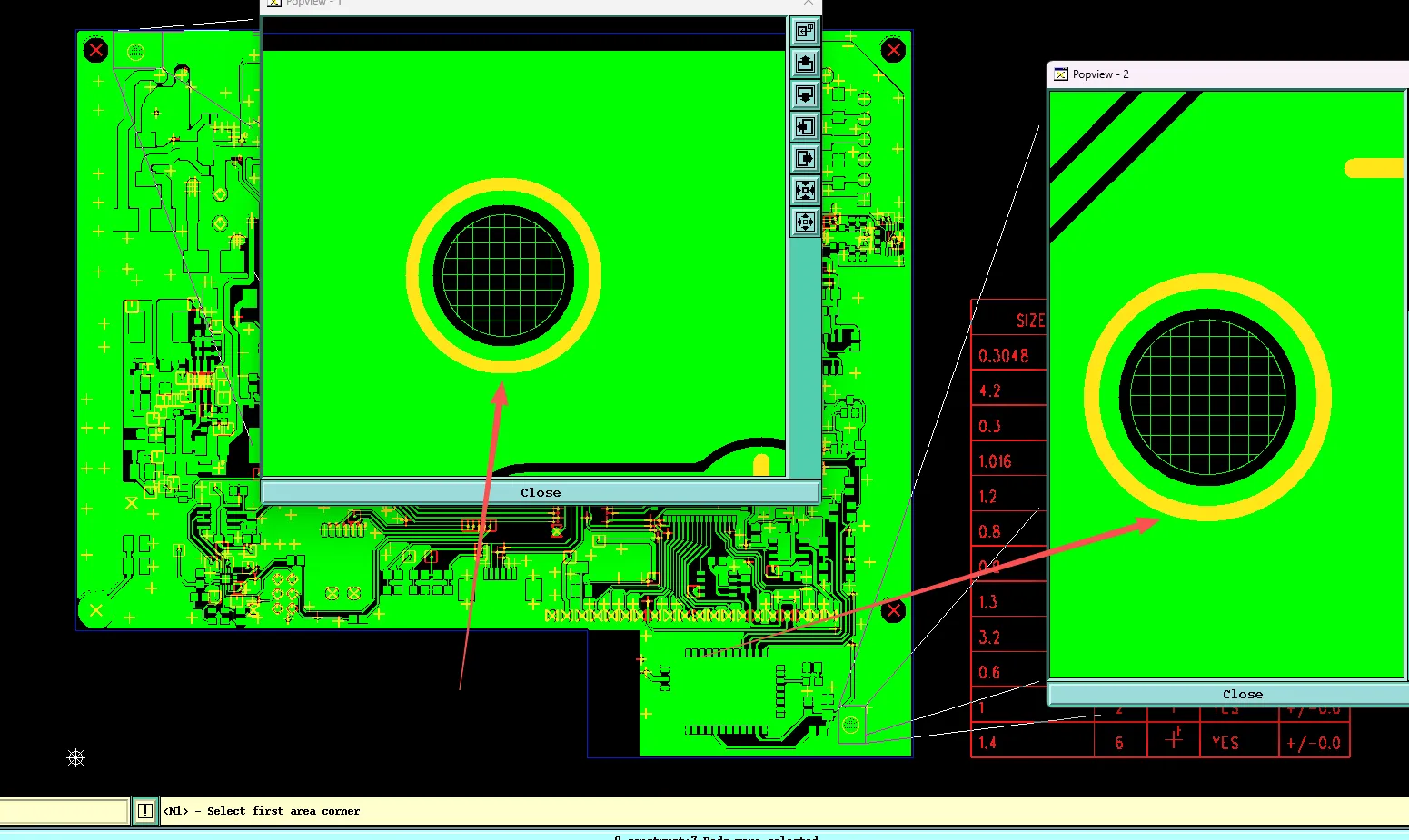Select the gridded via hole in Popview - 2
1409x840 pixels.
tap(1207, 398)
